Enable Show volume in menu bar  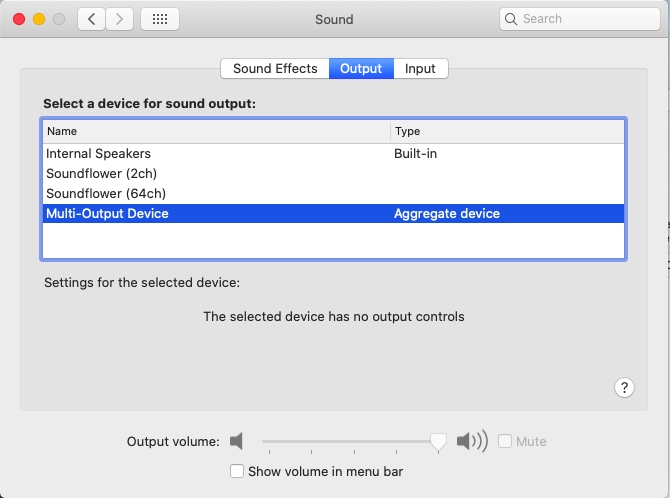pyautogui.click(x=237, y=471)
